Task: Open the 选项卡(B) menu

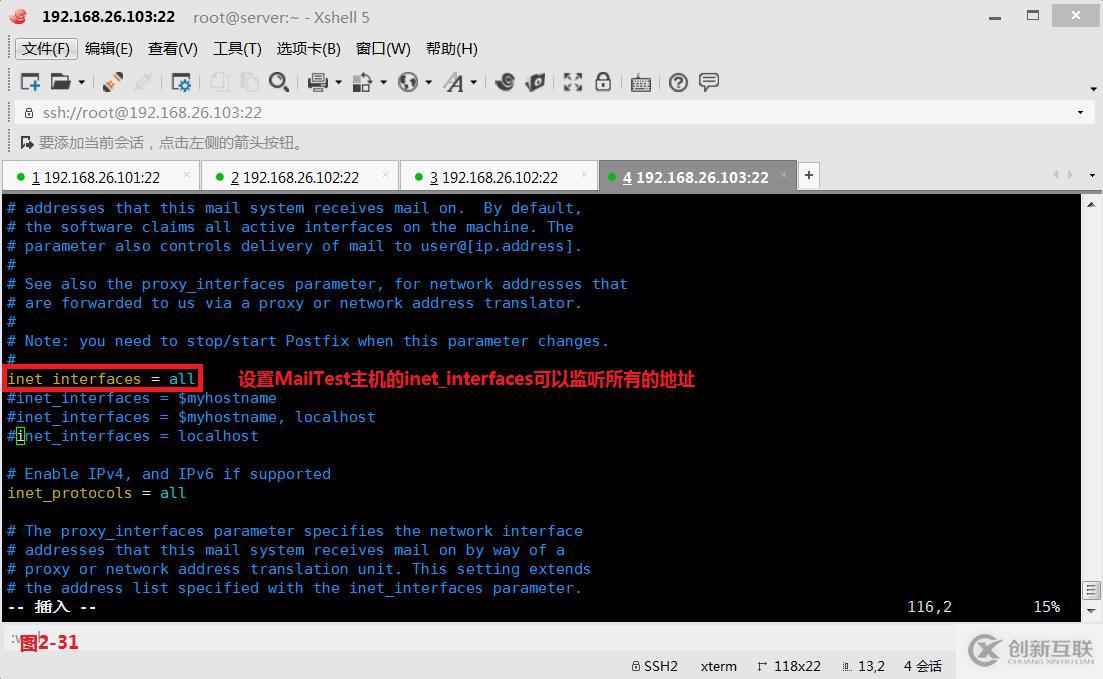Action: pos(308,49)
